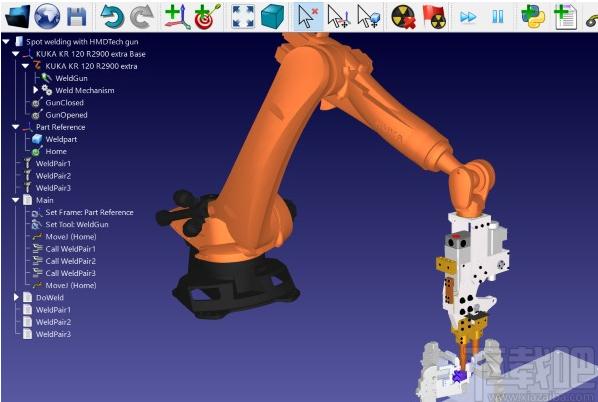Select the GunClosed target
Viewport: 598px width, 402px height.
(x=64, y=103)
